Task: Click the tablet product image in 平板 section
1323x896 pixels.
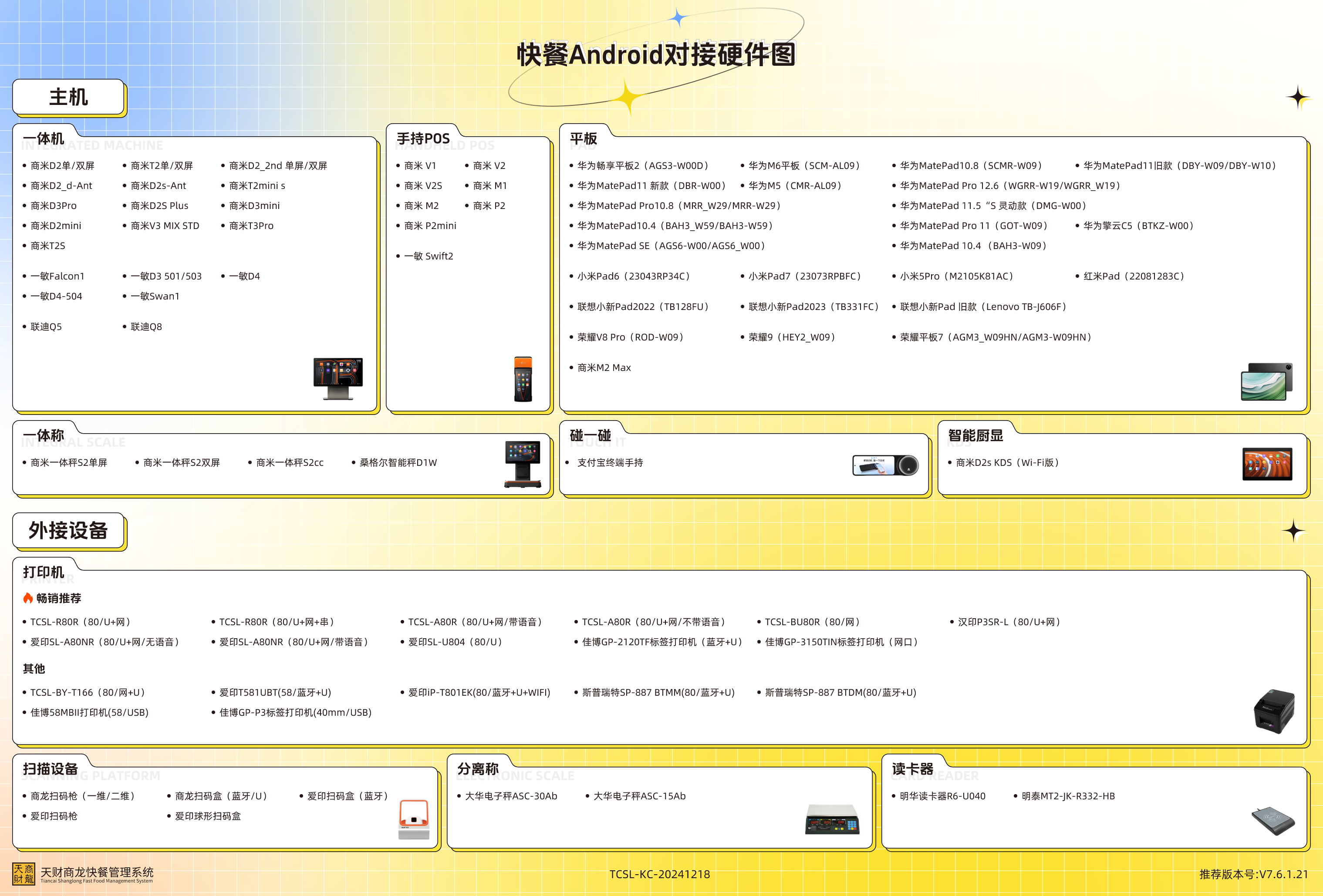Action: pyautogui.click(x=1267, y=381)
